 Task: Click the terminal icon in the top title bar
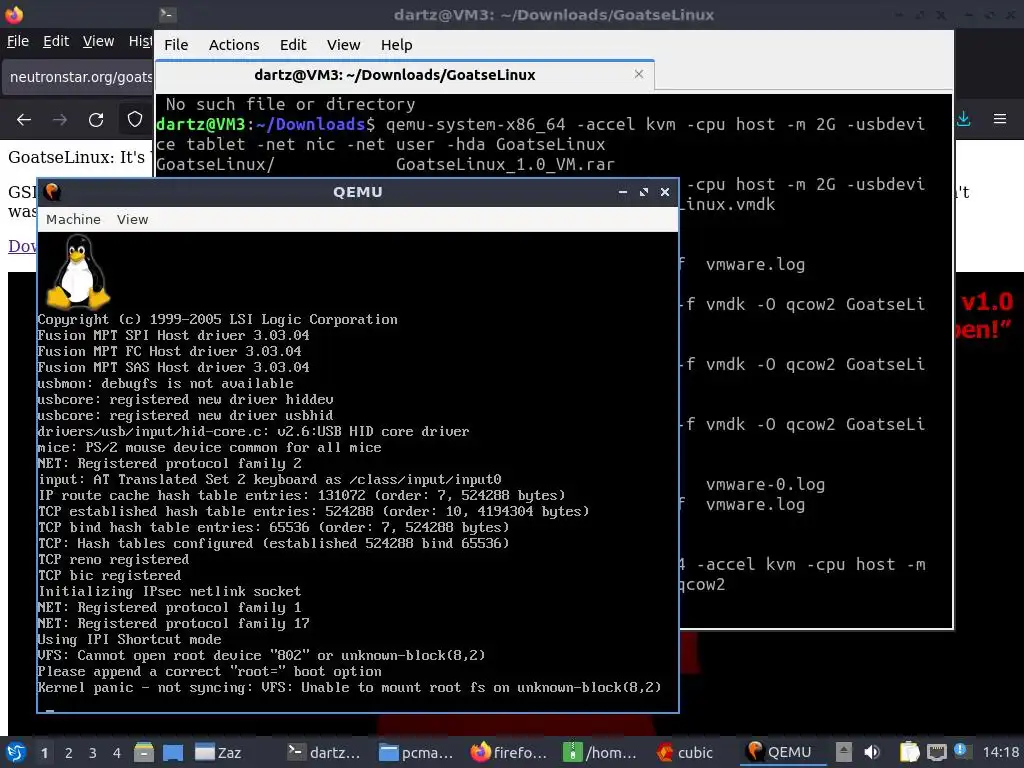tap(167, 14)
